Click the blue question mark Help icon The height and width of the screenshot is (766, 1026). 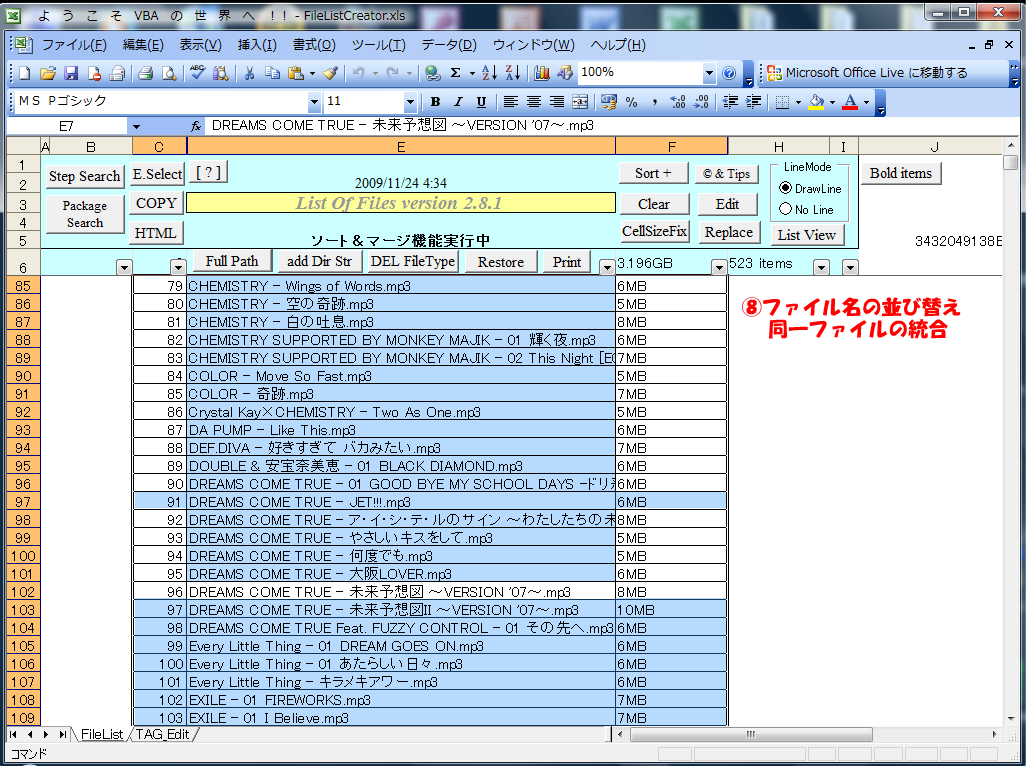729,73
